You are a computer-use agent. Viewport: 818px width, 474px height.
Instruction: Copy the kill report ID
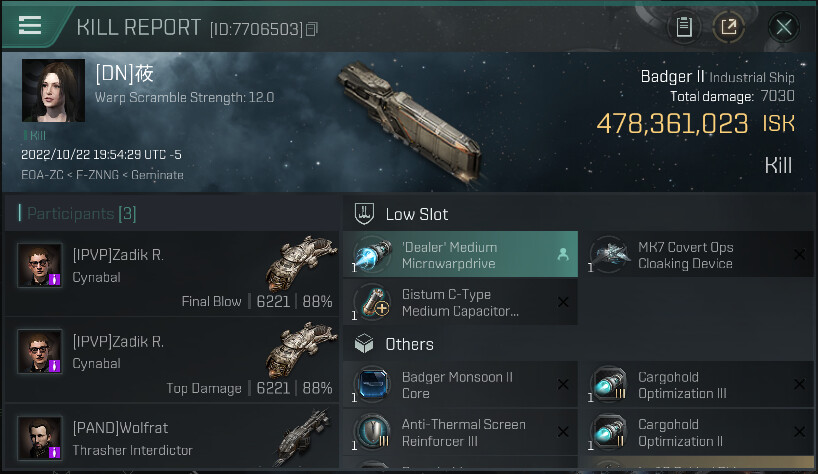312,29
